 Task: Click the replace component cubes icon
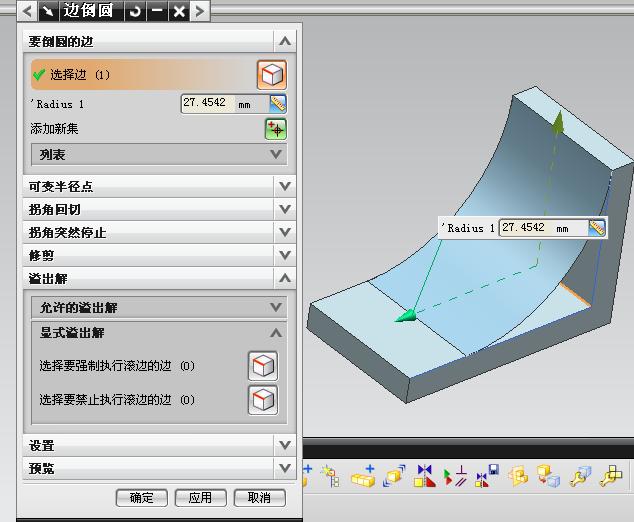pos(548,476)
